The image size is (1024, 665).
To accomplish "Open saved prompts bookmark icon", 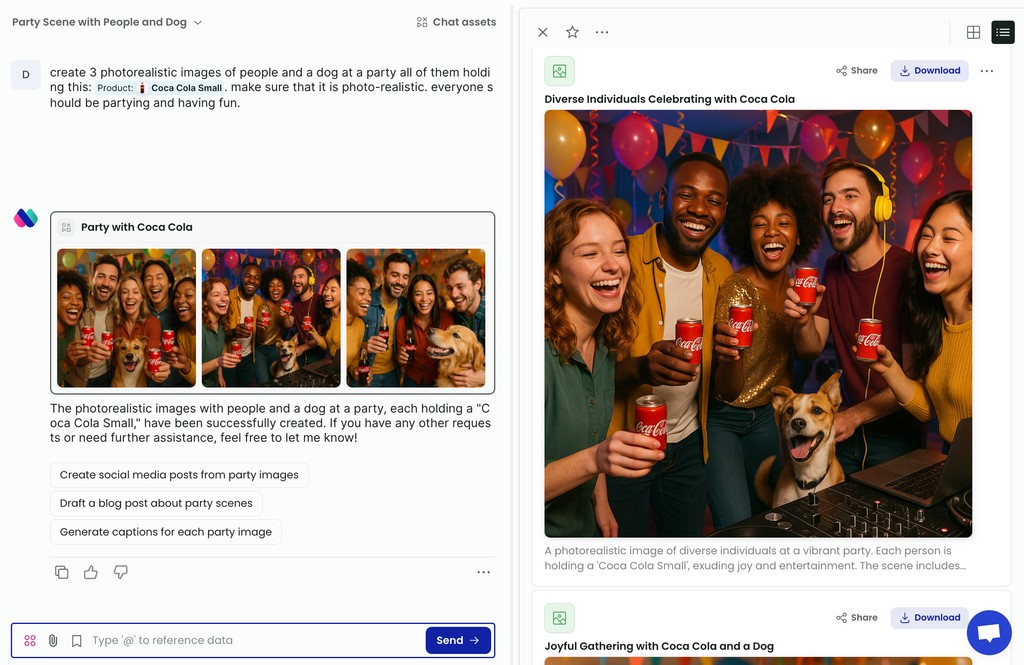I will pos(76,641).
